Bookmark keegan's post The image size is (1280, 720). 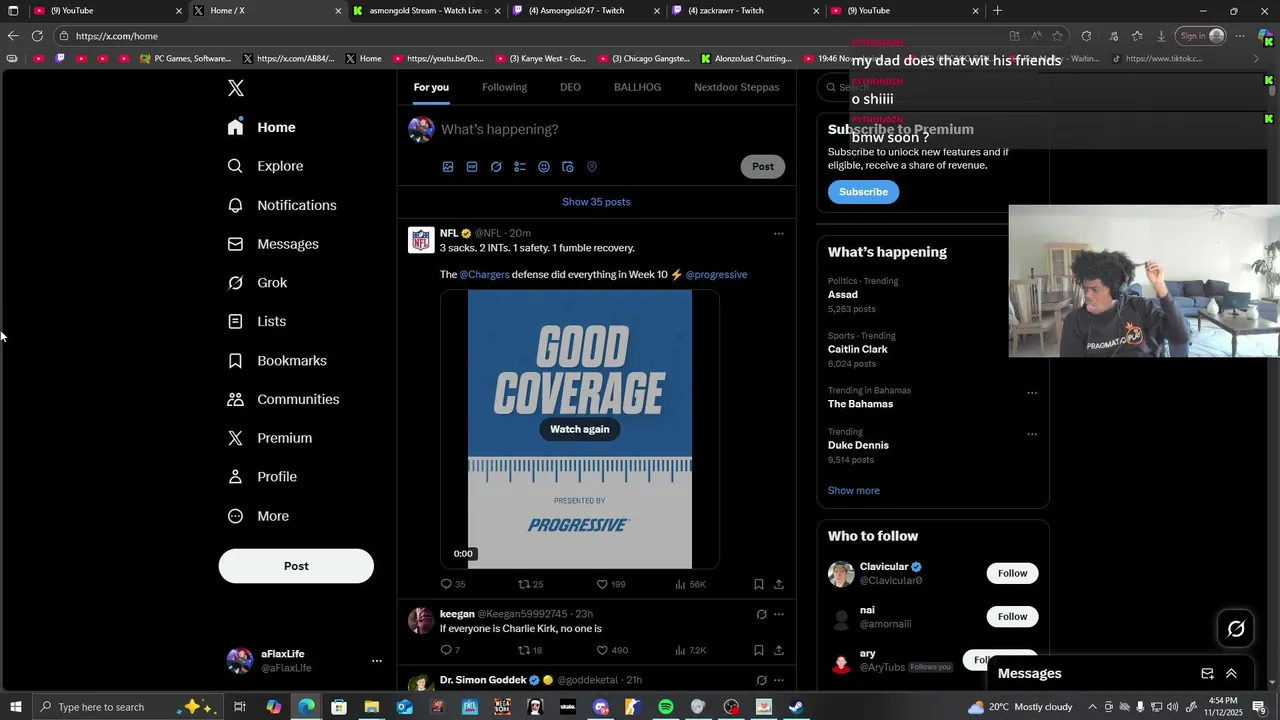pos(759,650)
